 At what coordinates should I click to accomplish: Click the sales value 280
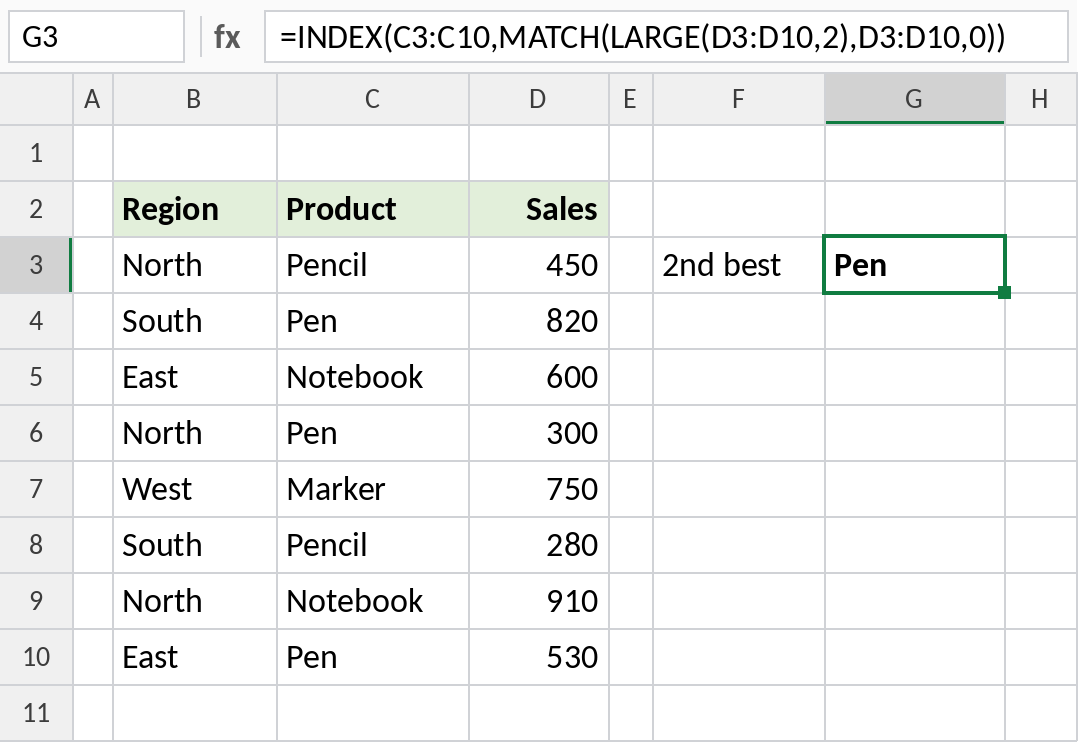coord(538,545)
